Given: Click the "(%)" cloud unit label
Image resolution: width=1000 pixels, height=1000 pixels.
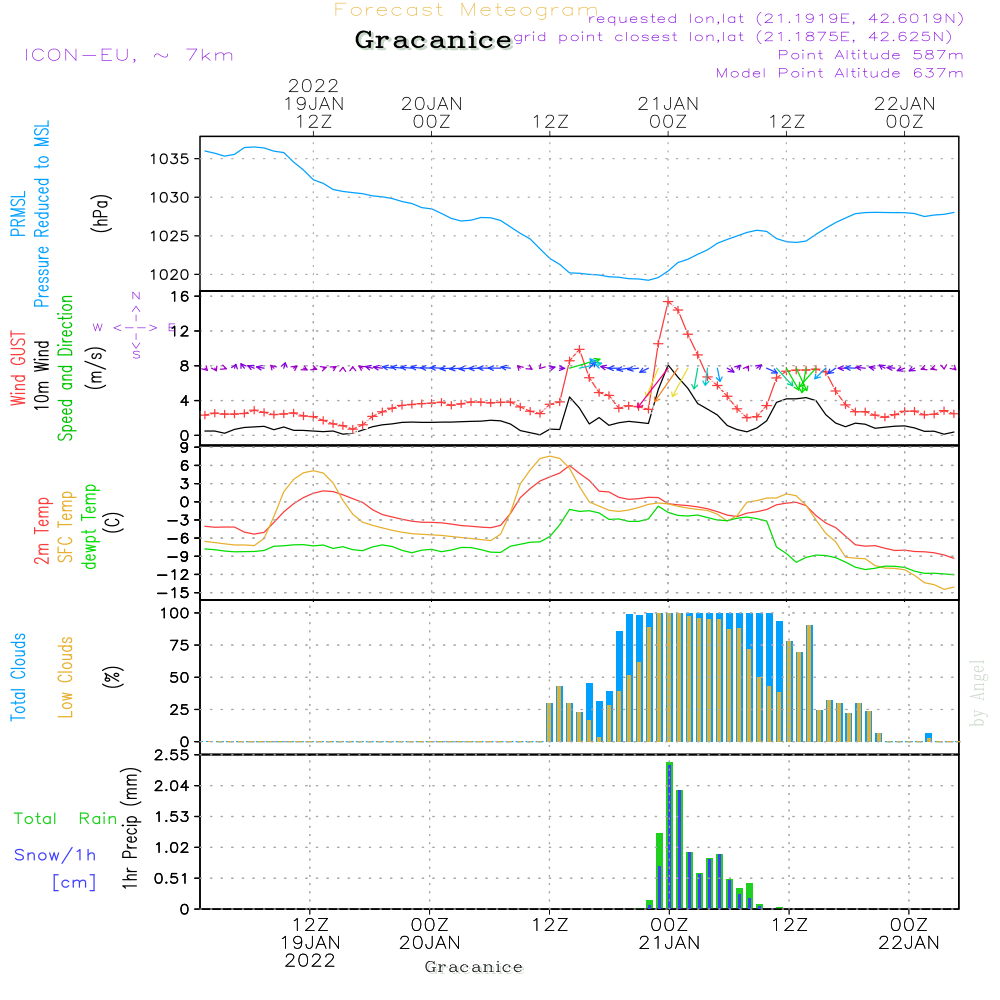Looking at the screenshot, I should tap(113, 677).
